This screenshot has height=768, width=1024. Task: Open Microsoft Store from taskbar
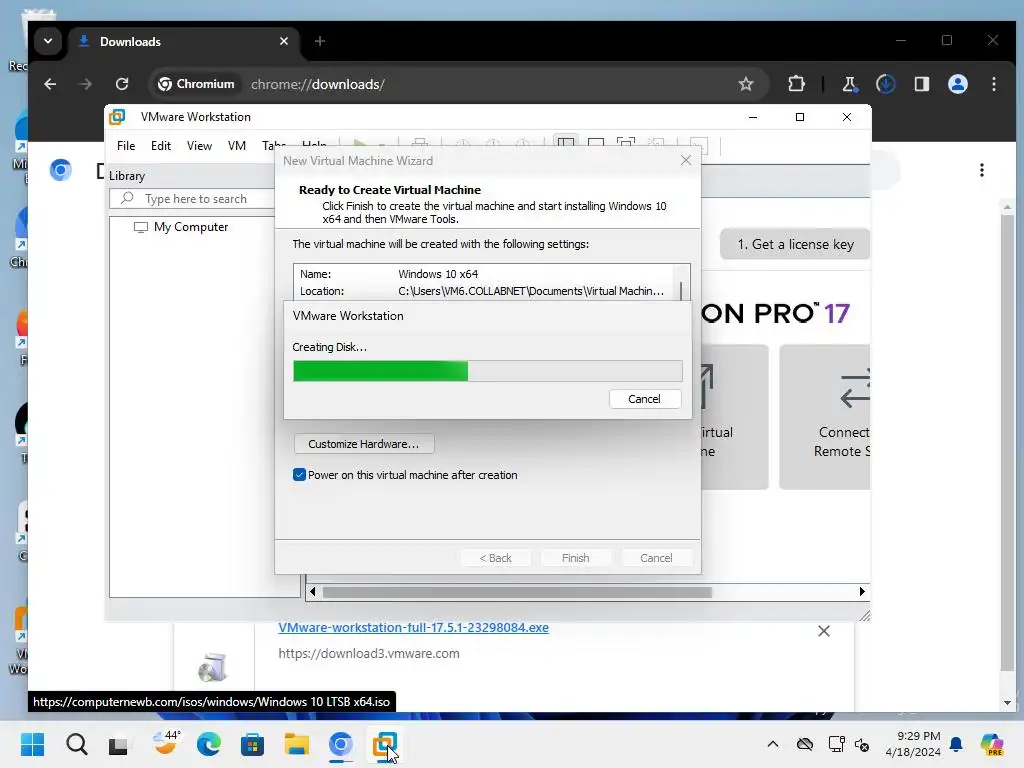[x=252, y=744]
